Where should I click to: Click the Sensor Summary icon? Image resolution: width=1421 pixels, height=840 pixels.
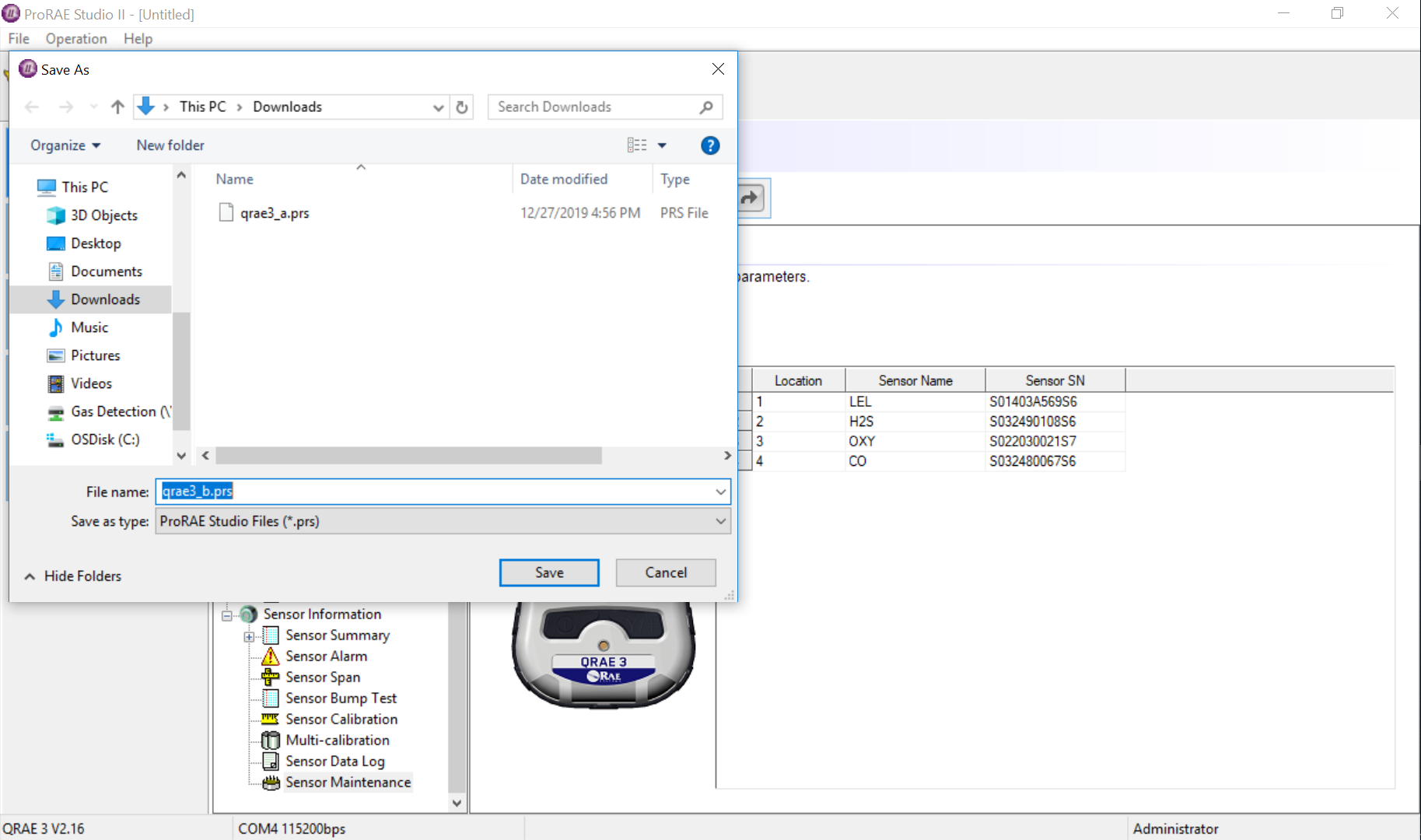pyautogui.click(x=270, y=635)
